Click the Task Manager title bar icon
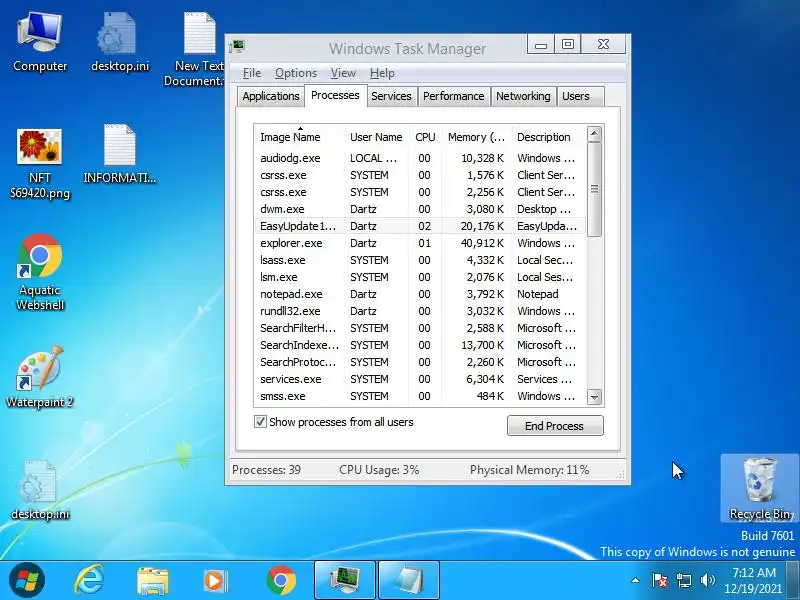Screen dimensions: 800x600 click(x=237, y=47)
